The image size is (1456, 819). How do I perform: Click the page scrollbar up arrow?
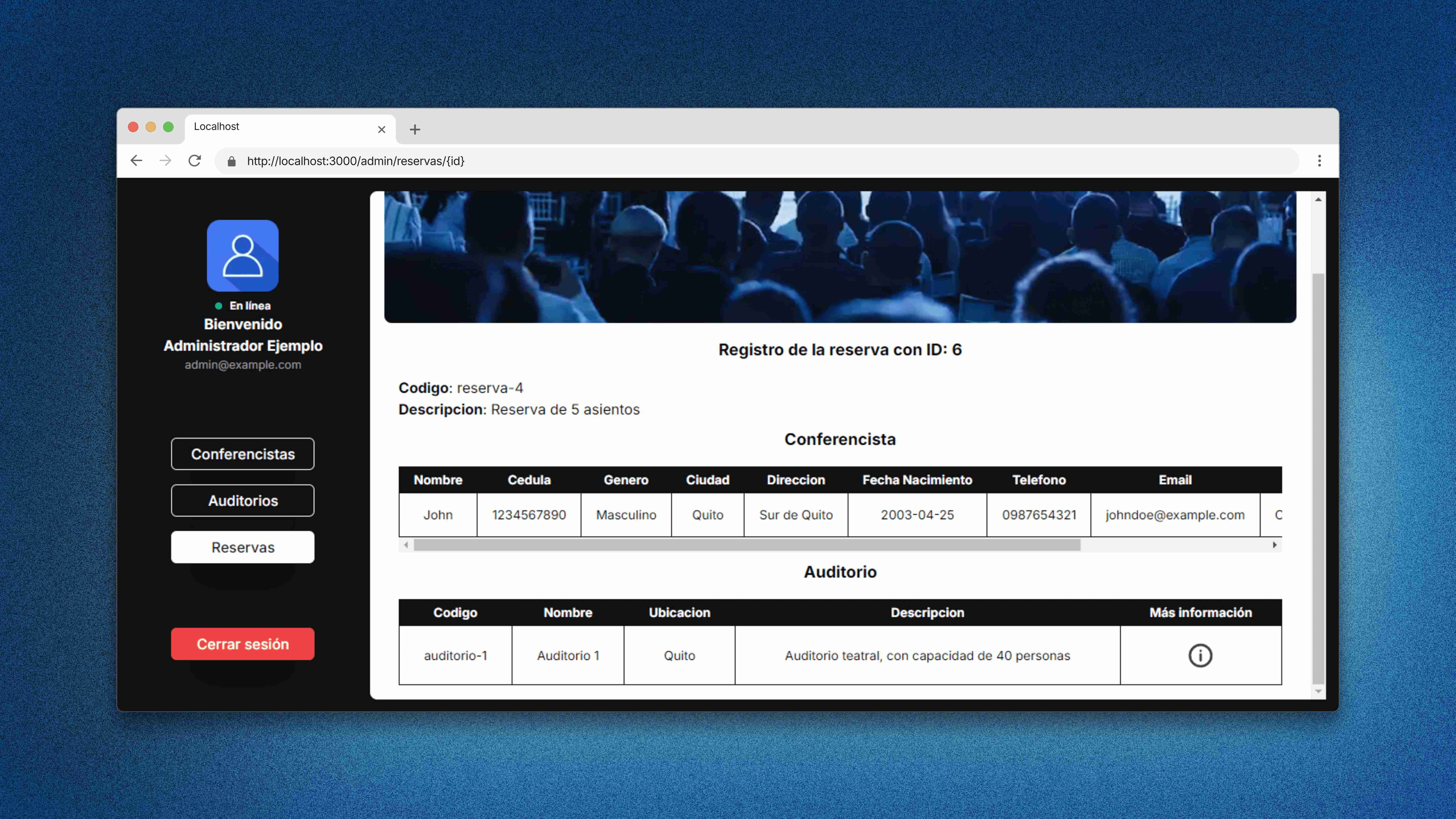[1318, 199]
